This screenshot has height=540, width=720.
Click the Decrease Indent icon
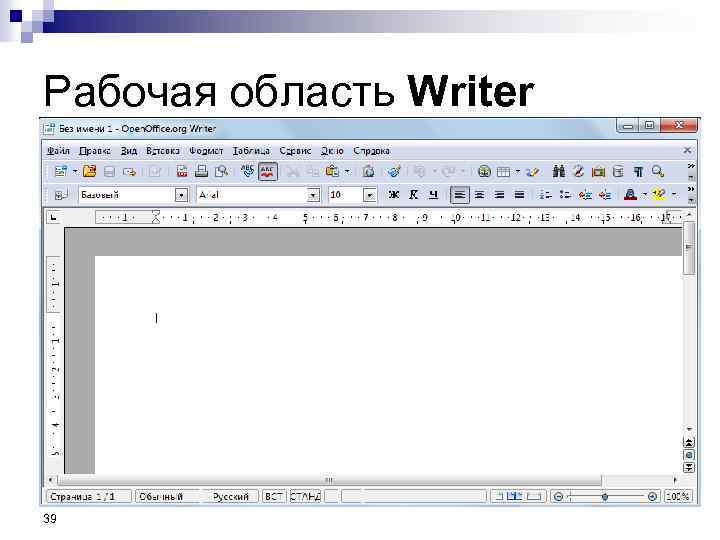pos(585,195)
